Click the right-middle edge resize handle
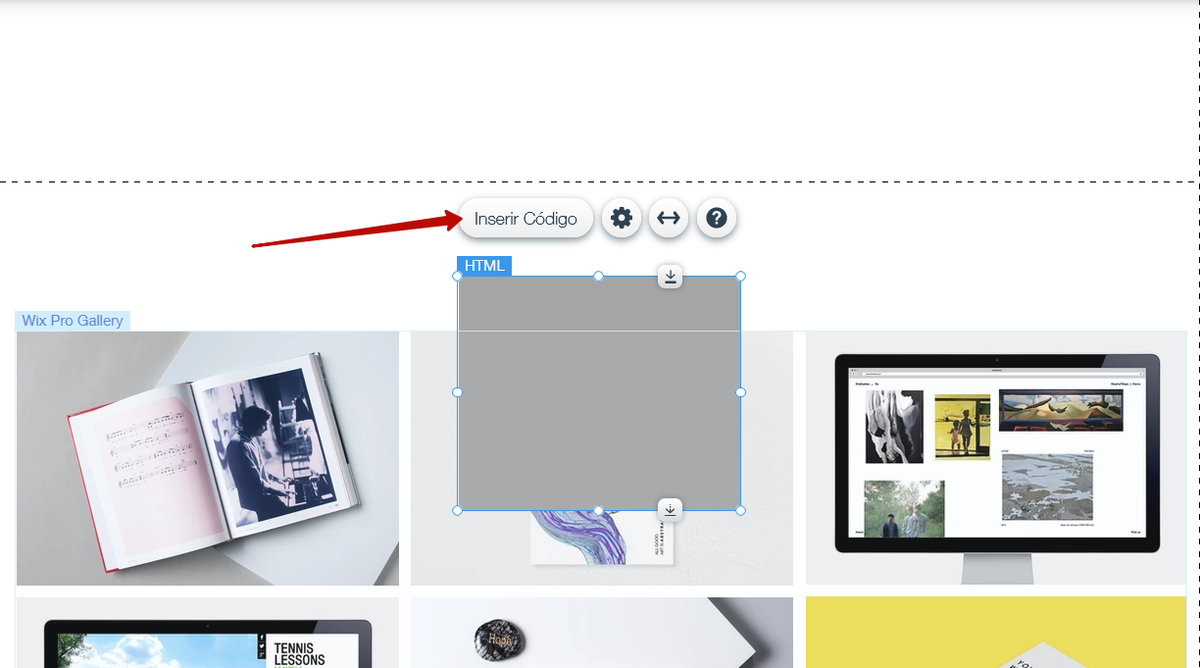 [x=741, y=392]
